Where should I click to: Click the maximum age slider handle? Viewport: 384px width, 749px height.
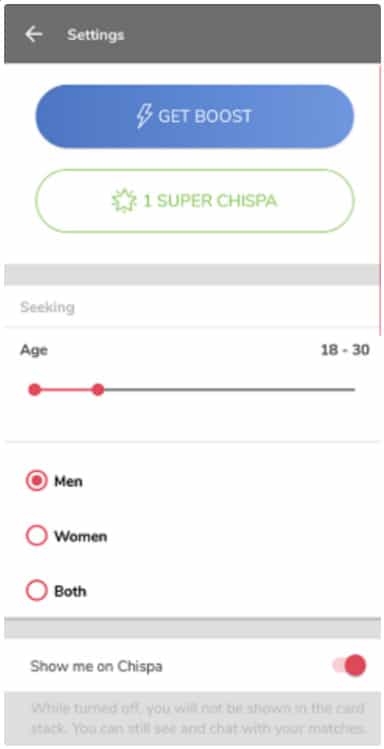click(x=98, y=390)
